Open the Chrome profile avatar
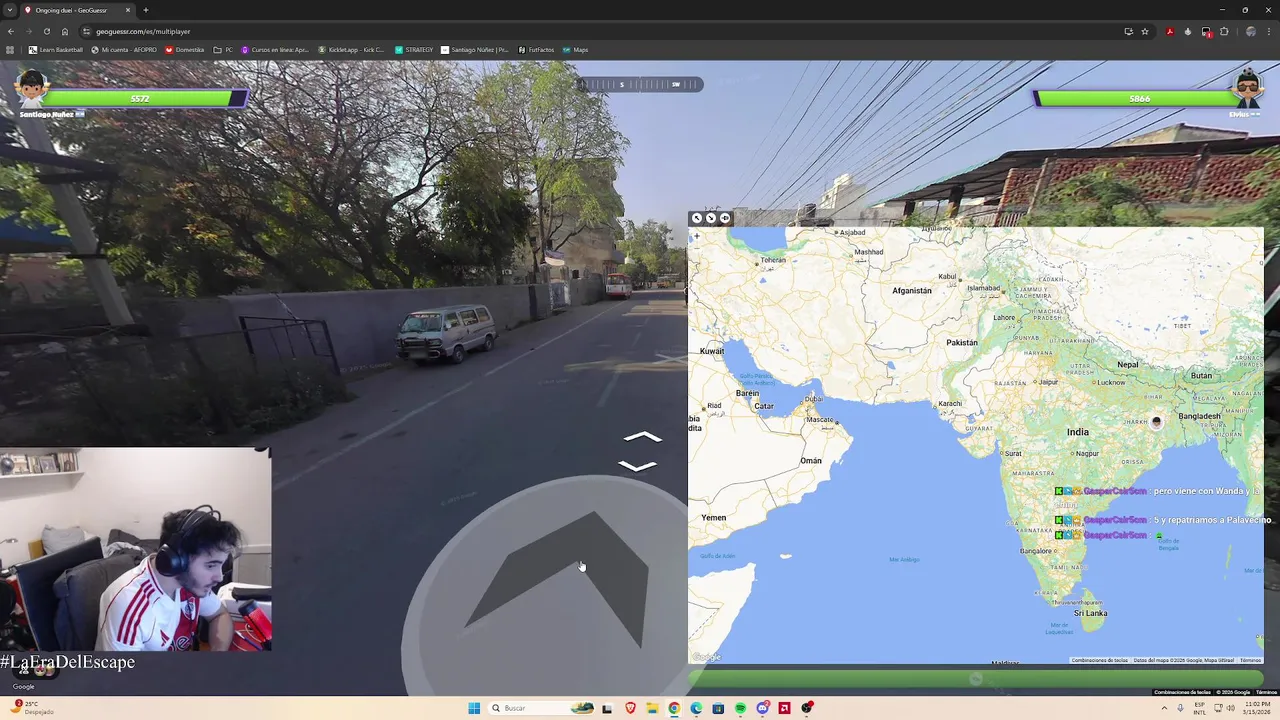Image resolution: width=1280 pixels, height=720 pixels. [x=1250, y=31]
